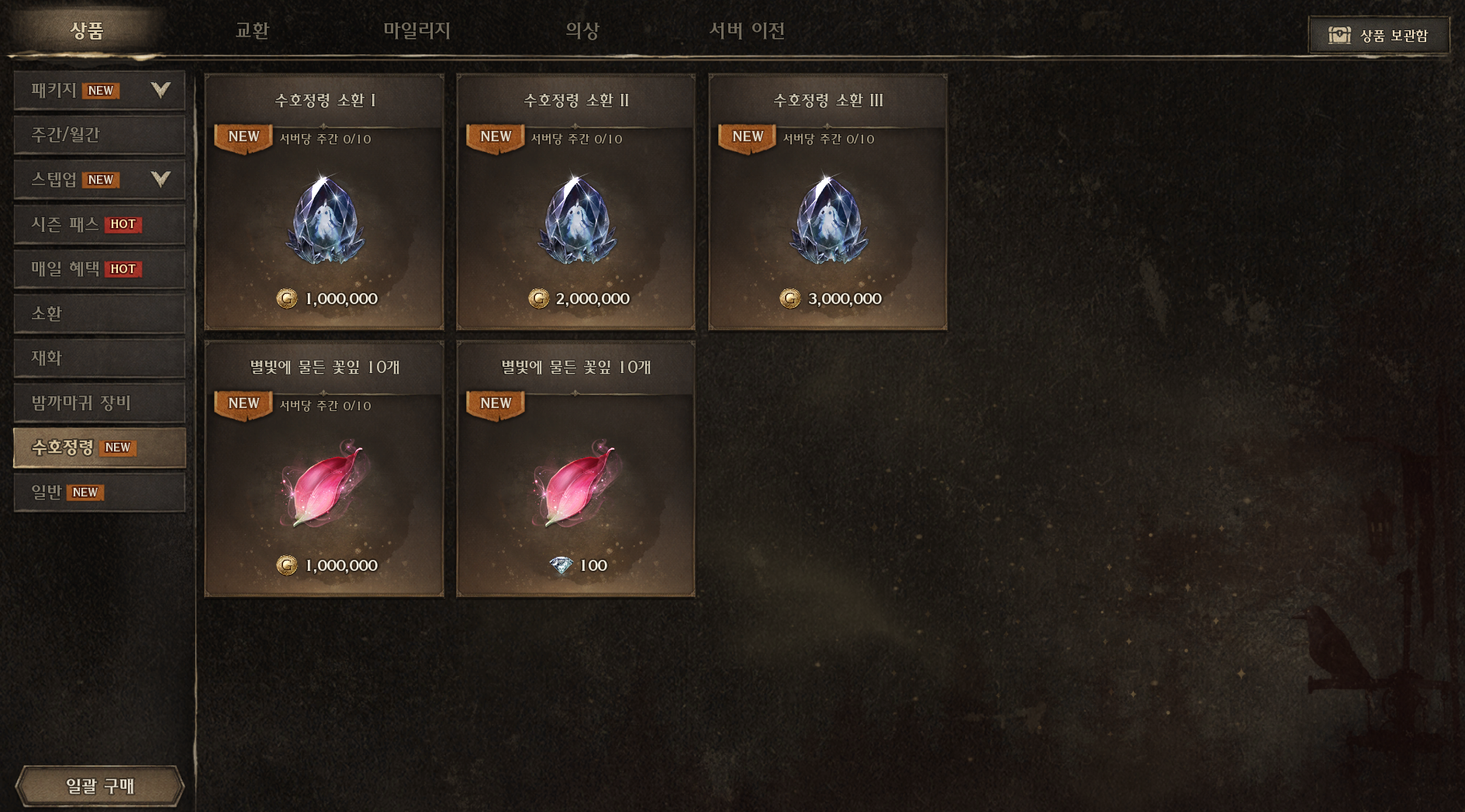This screenshot has height=812, width=1465.
Task: Open the 서버 이전 tab
Action: click(x=747, y=30)
